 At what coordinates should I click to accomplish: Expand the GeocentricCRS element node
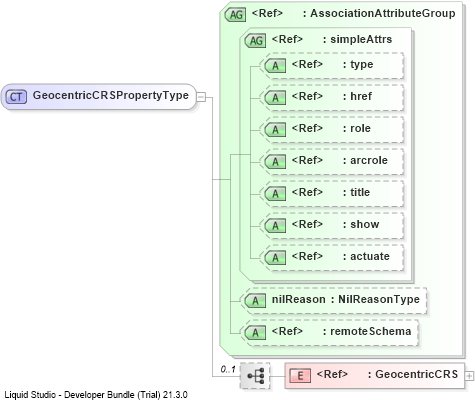click(469, 376)
